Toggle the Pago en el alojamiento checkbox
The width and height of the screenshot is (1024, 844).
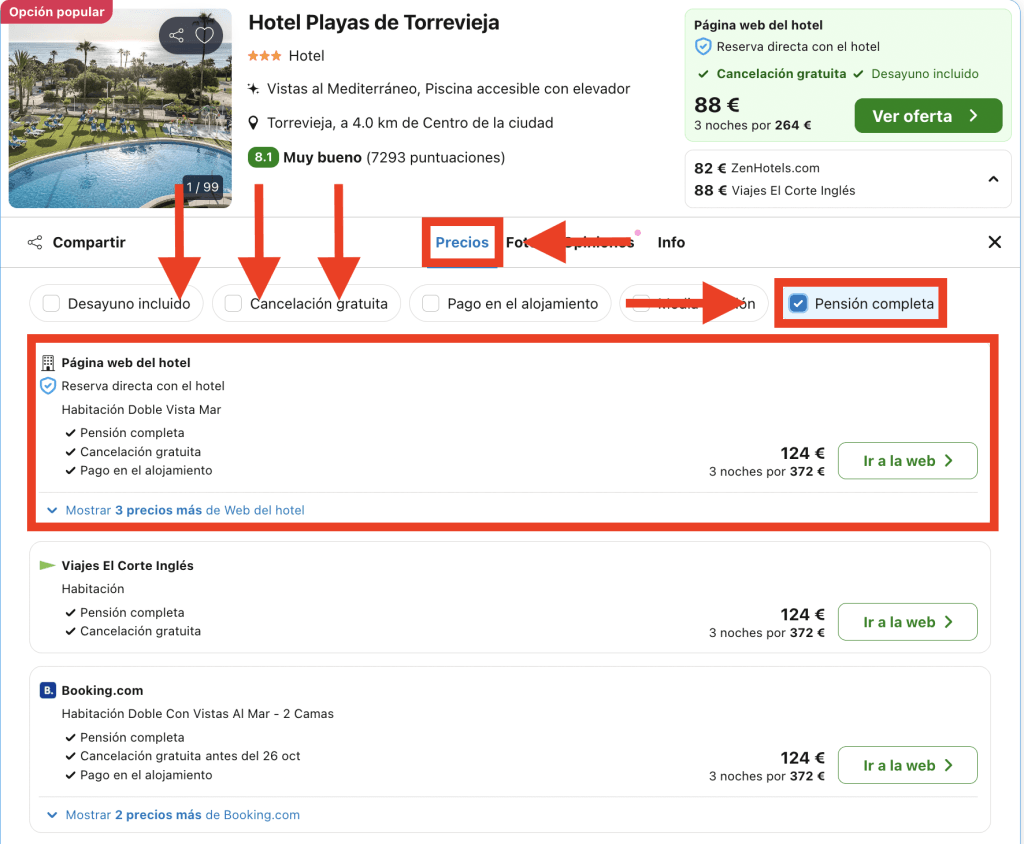[x=431, y=304]
